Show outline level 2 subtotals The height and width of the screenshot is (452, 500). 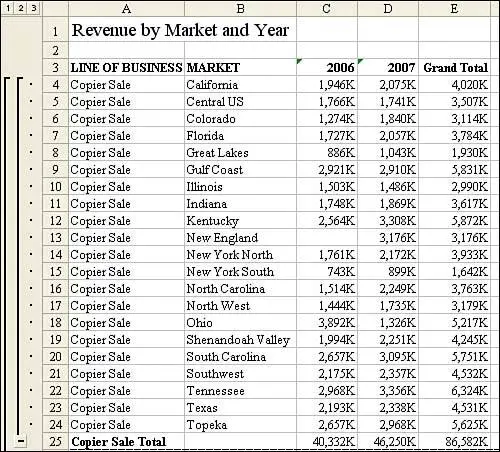(21, 8)
